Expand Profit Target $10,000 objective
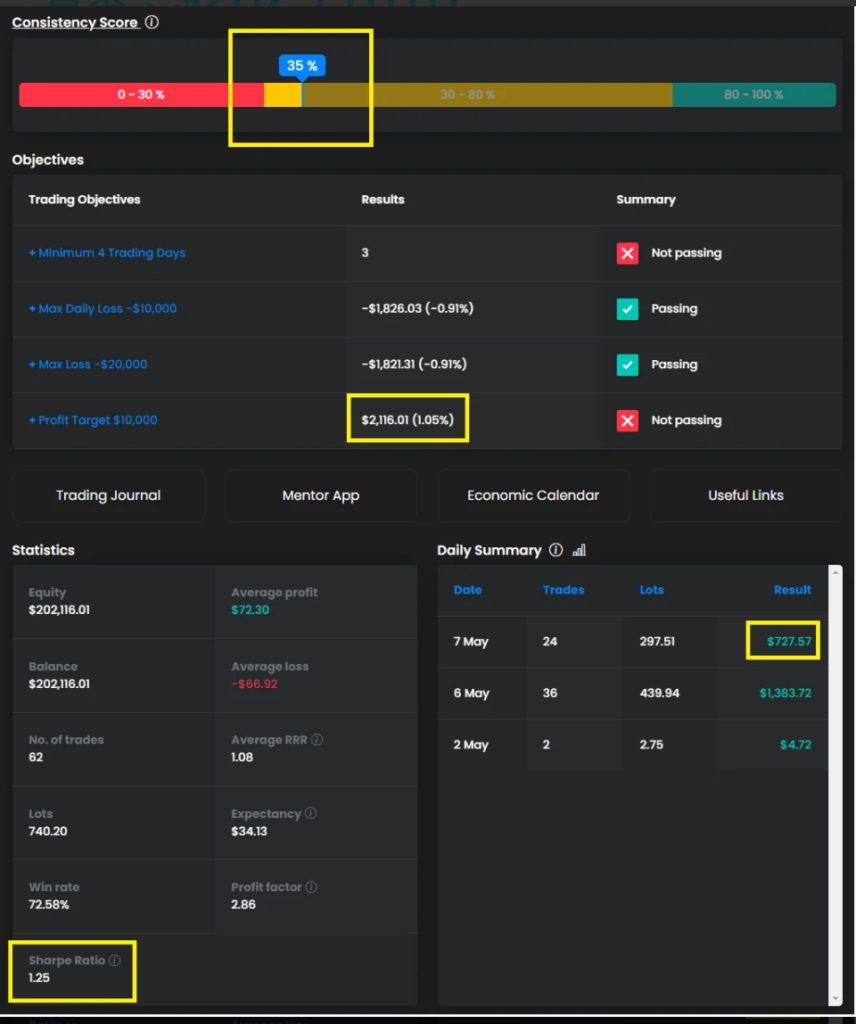856x1024 pixels. pyautogui.click(x=93, y=421)
